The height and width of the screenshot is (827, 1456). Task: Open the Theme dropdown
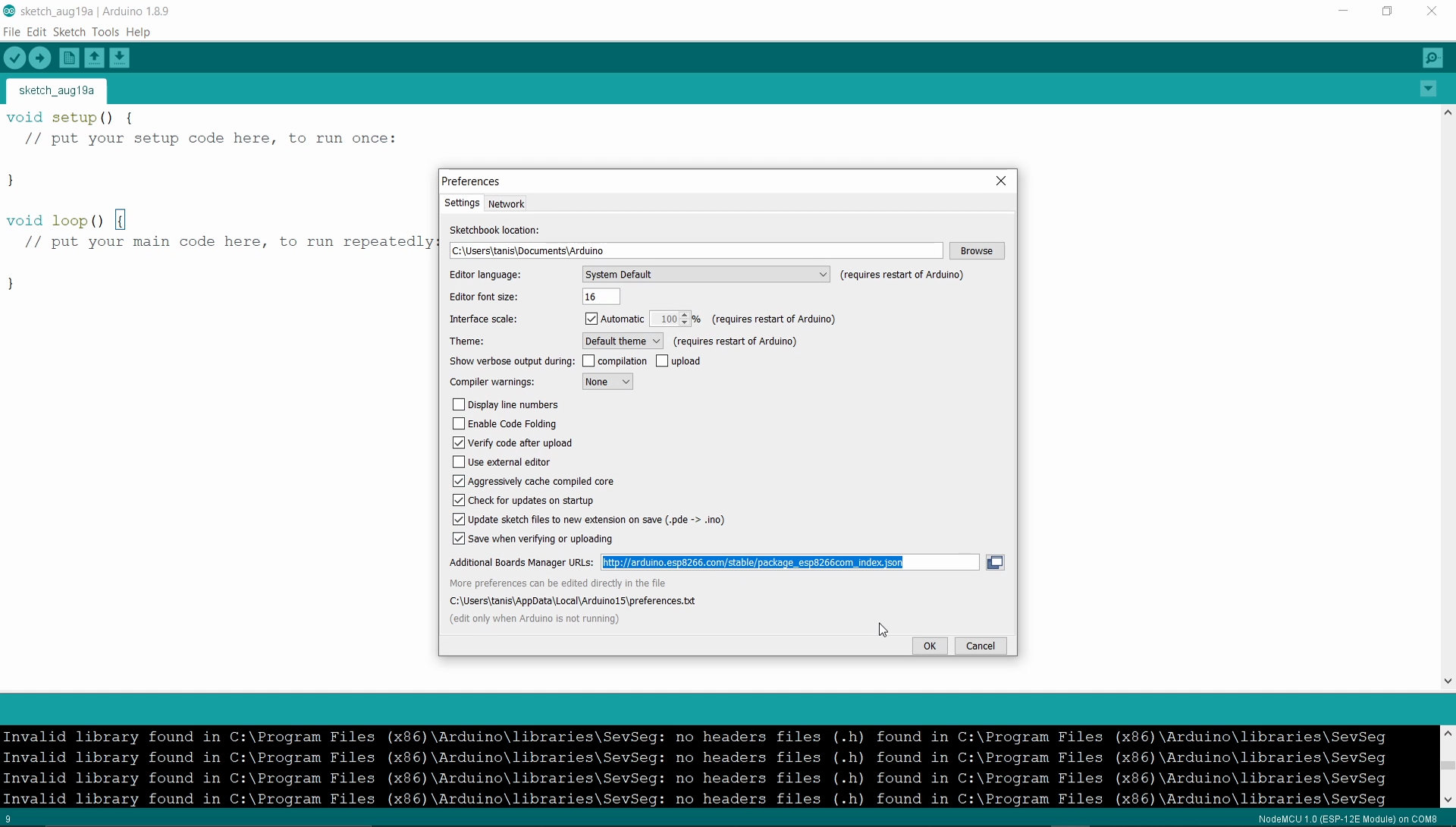623,341
